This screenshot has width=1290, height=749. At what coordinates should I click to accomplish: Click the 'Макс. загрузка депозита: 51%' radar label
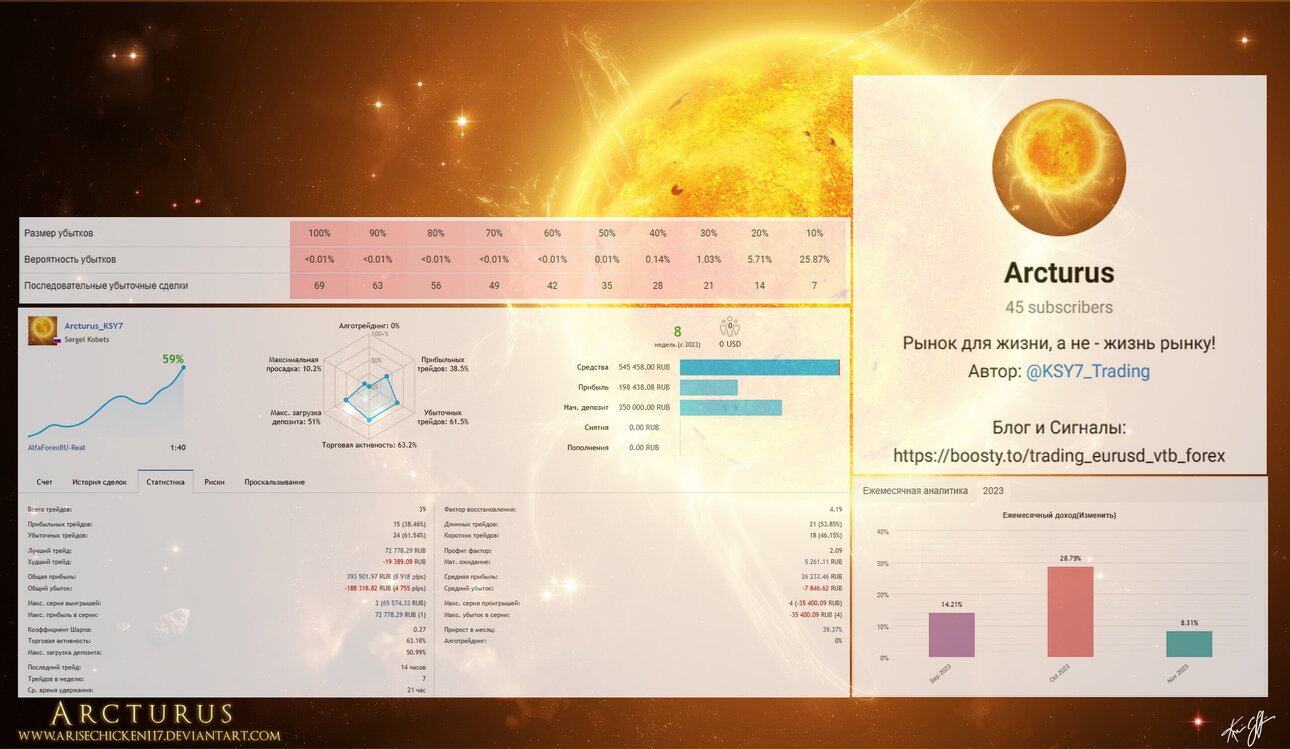[x=295, y=417]
